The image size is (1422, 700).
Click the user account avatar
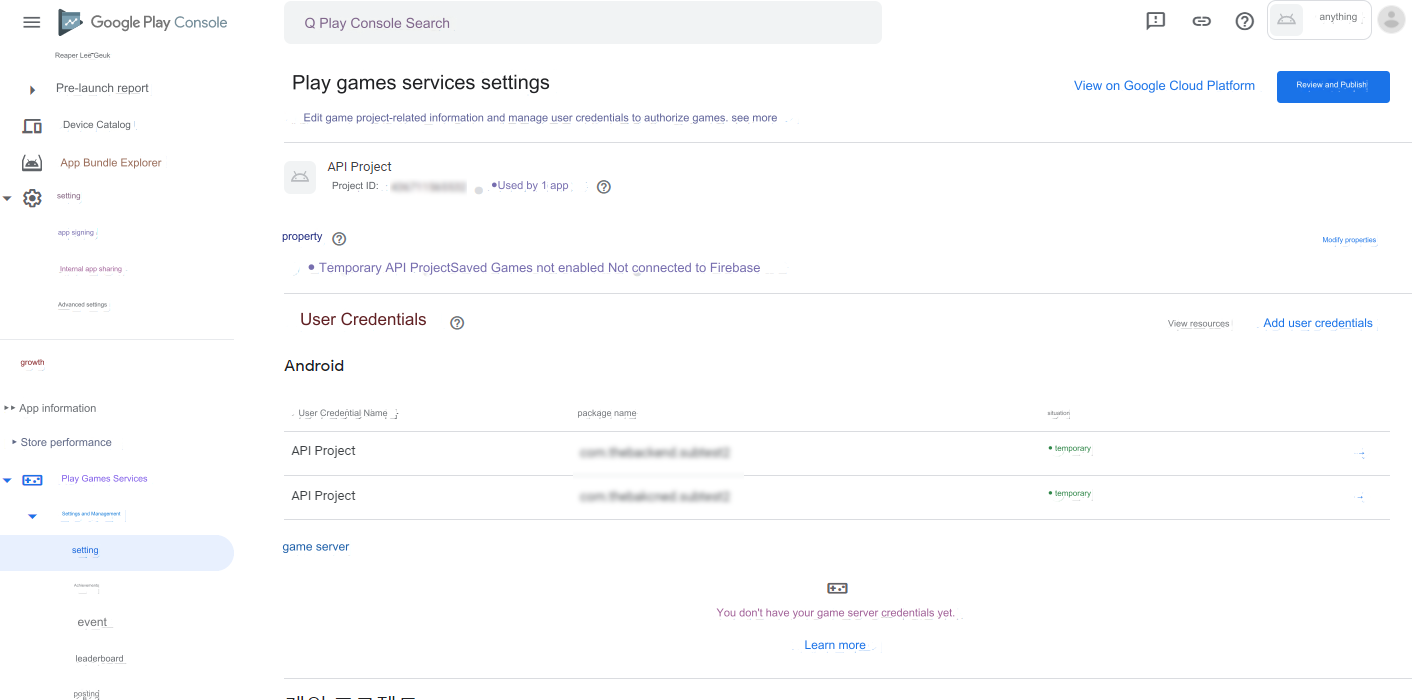point(1391,19)
